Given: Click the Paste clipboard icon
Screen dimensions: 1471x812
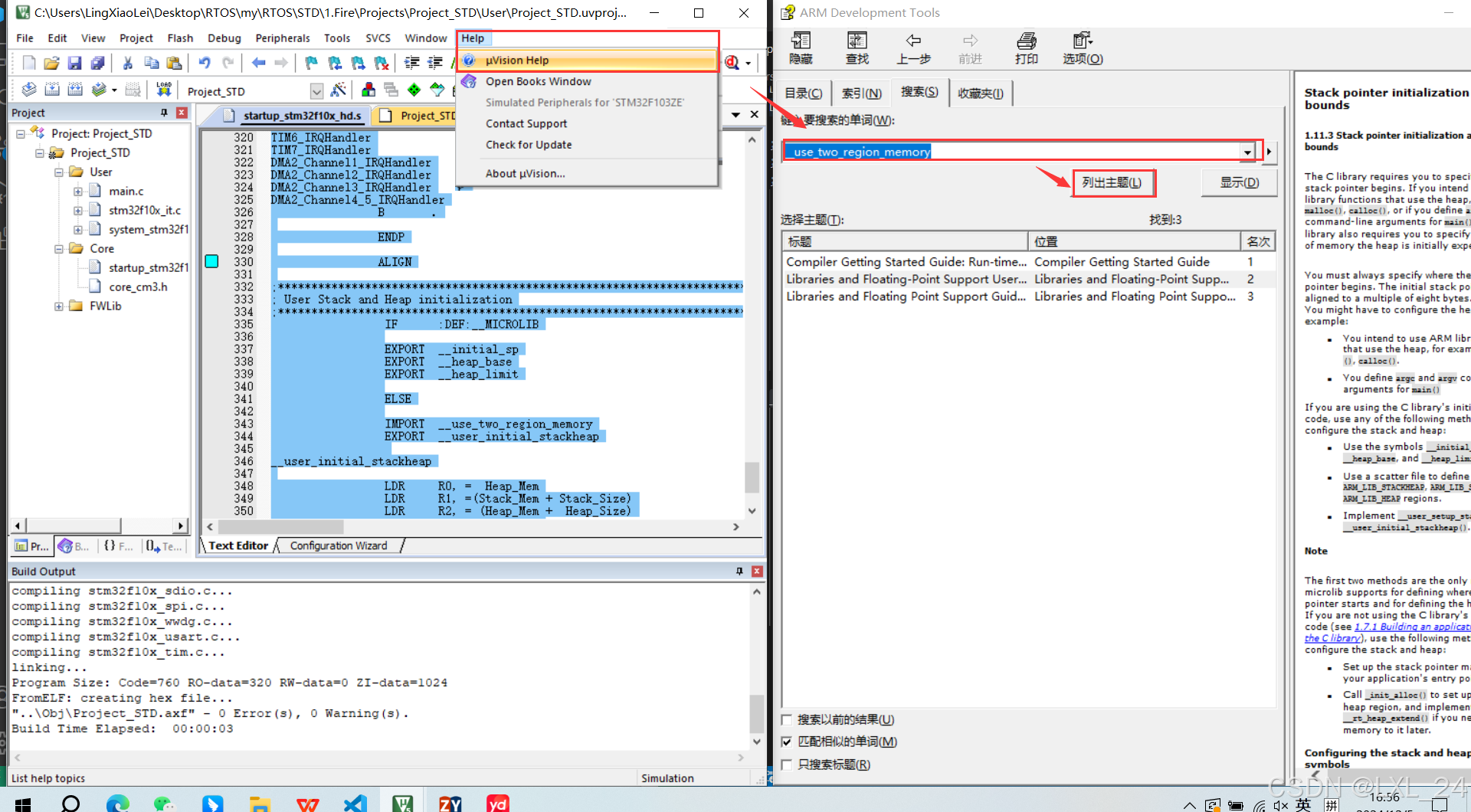Looking at the screenshot, I should click(x=174, y=63).
